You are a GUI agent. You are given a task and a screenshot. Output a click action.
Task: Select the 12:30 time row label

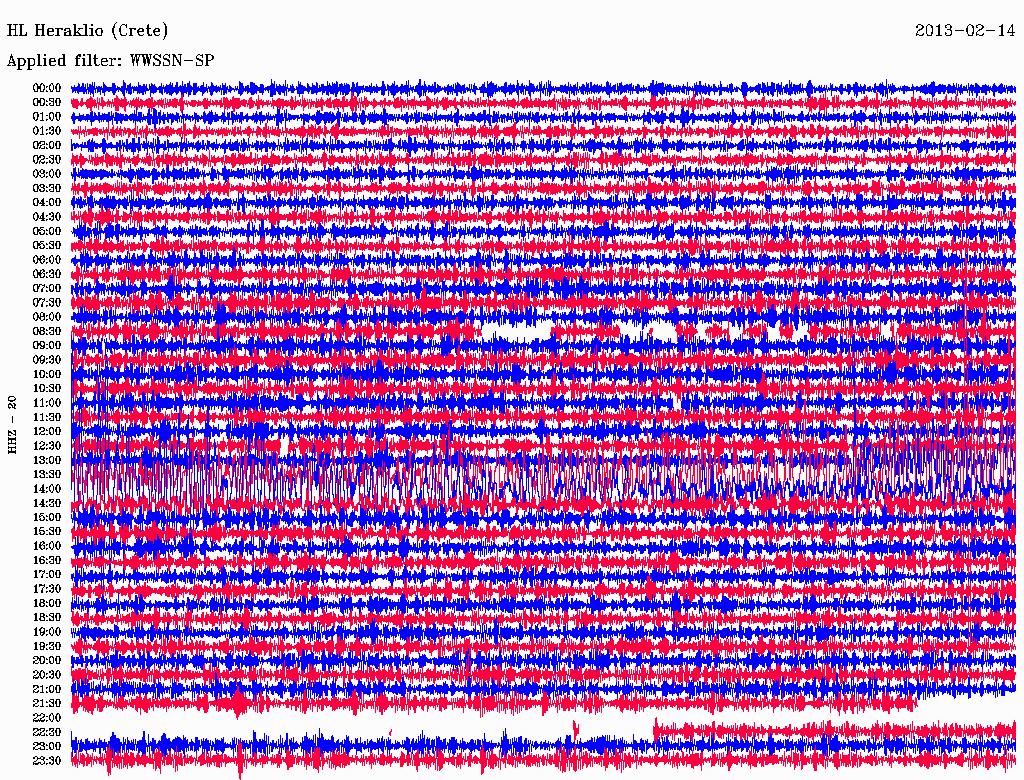click(x=47, y=446)
